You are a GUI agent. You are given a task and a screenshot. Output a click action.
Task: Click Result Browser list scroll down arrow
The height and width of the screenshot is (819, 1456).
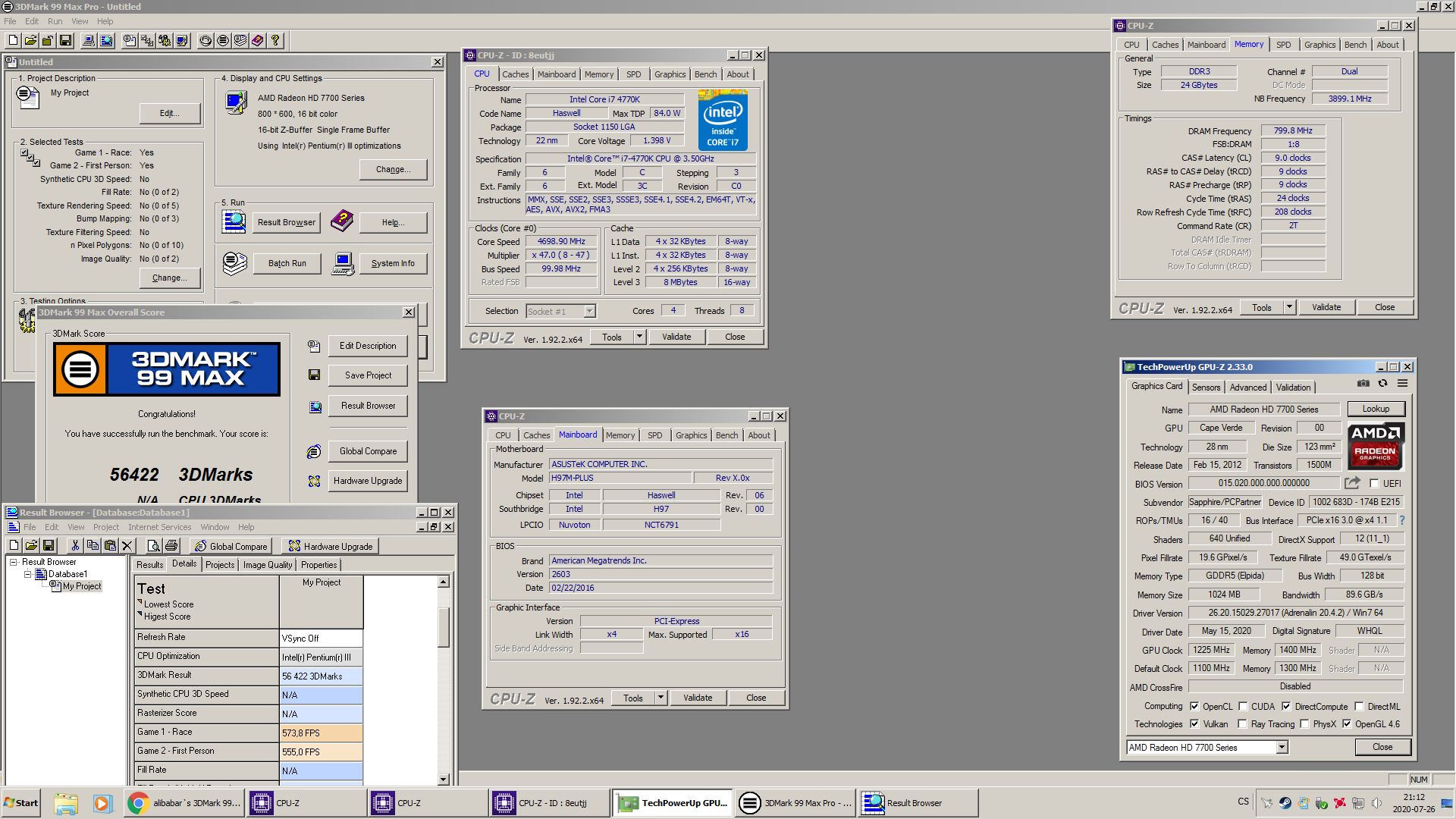444,779
